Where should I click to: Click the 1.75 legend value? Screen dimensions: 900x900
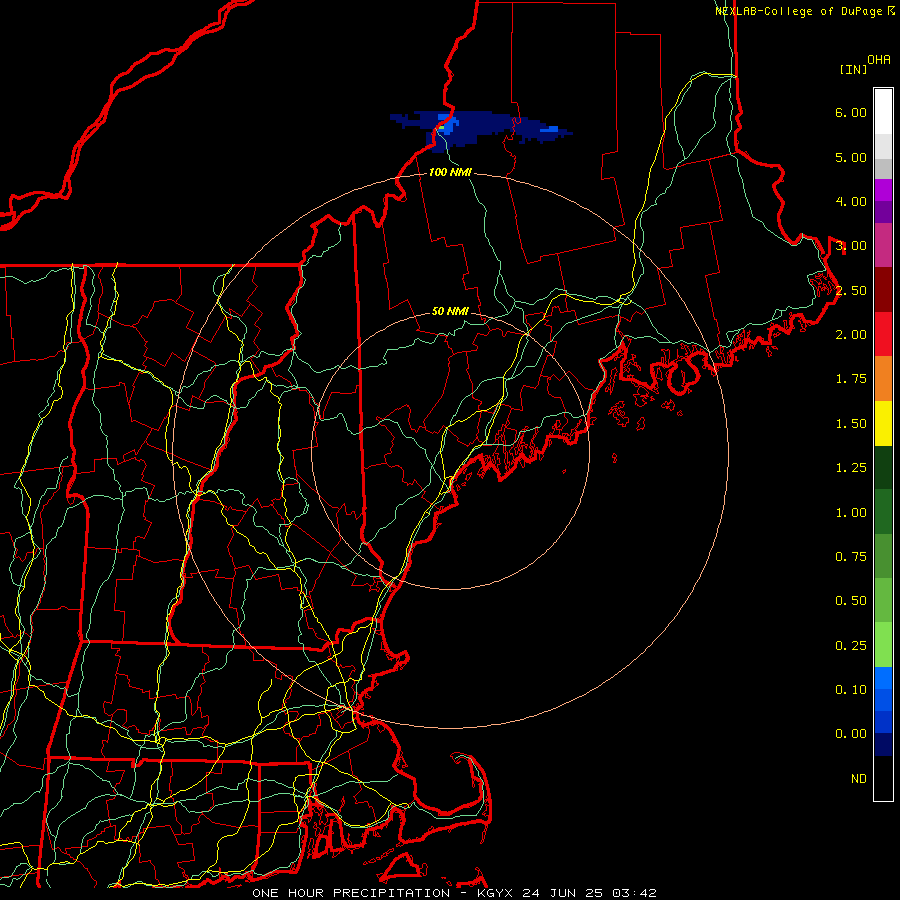(x=851, y=379)
